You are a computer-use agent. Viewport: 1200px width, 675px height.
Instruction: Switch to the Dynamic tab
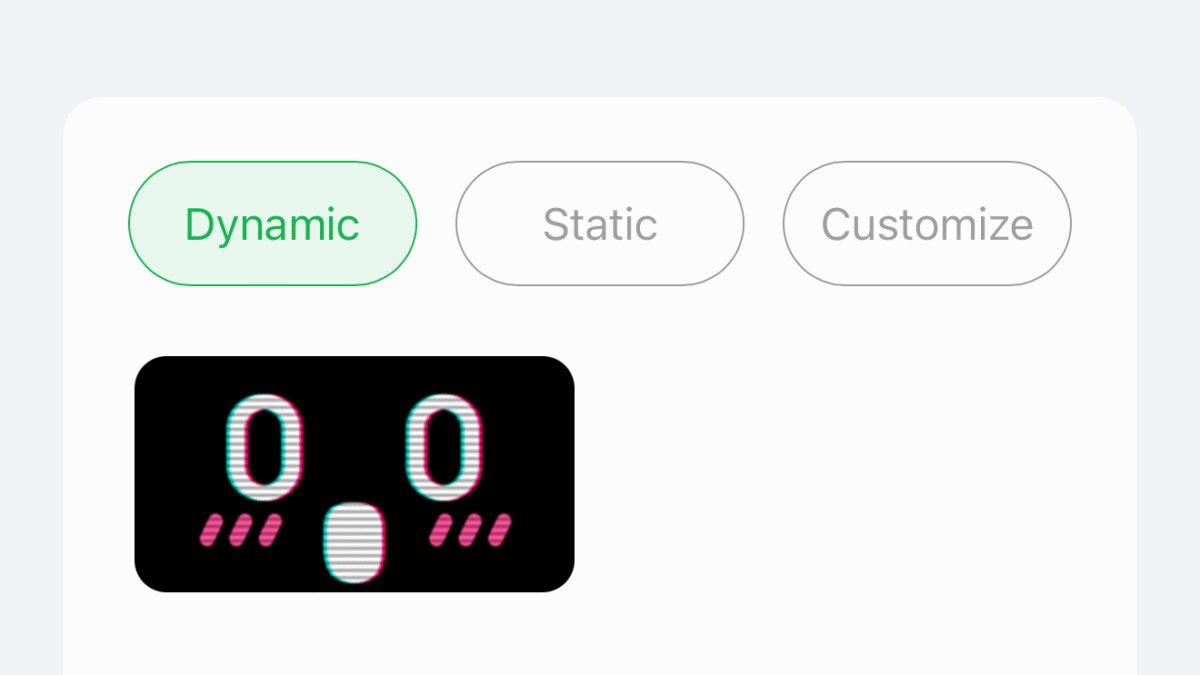(272, 224)
